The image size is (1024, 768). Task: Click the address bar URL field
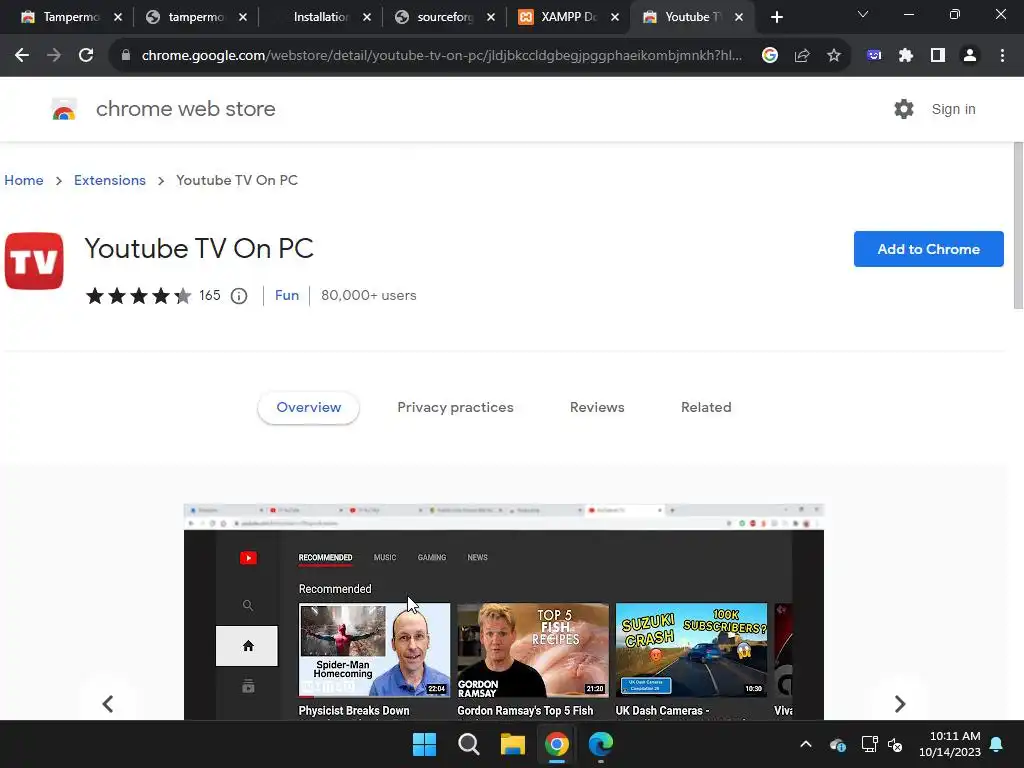click(441, 56)
